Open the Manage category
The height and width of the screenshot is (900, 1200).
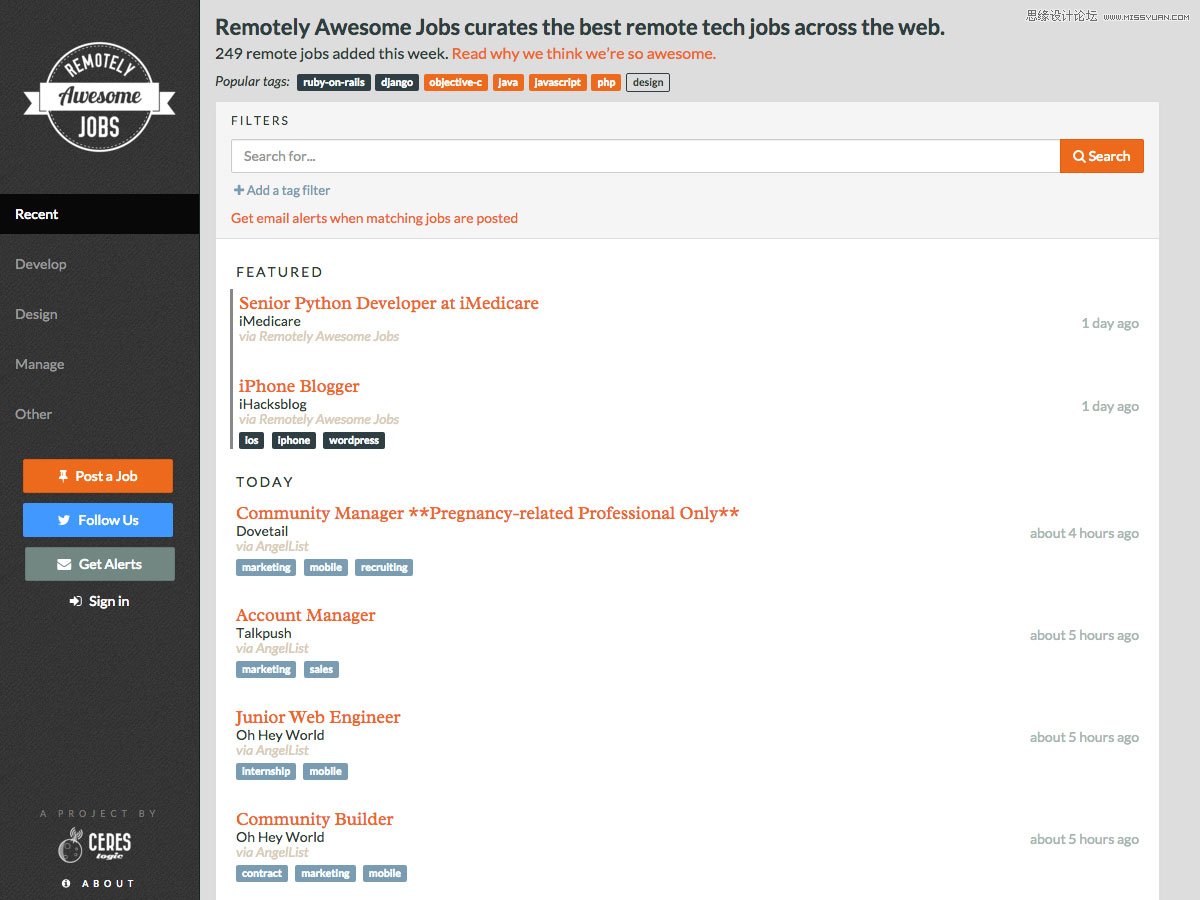click(40, 364)
